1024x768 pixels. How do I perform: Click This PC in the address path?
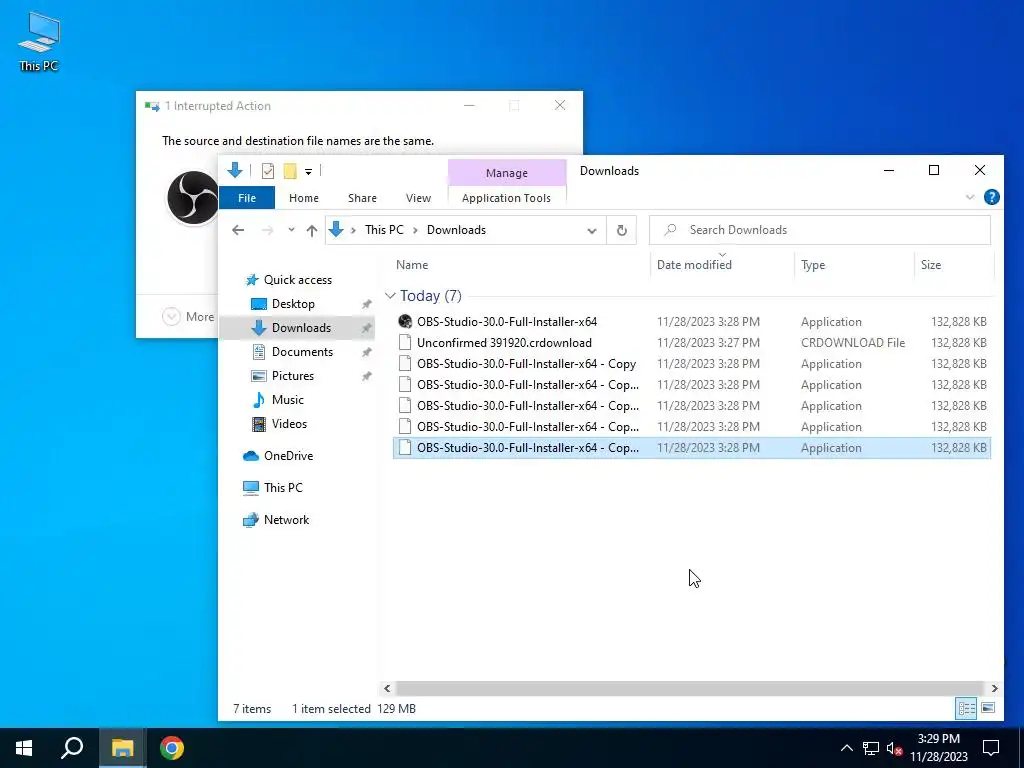[384, 230]
